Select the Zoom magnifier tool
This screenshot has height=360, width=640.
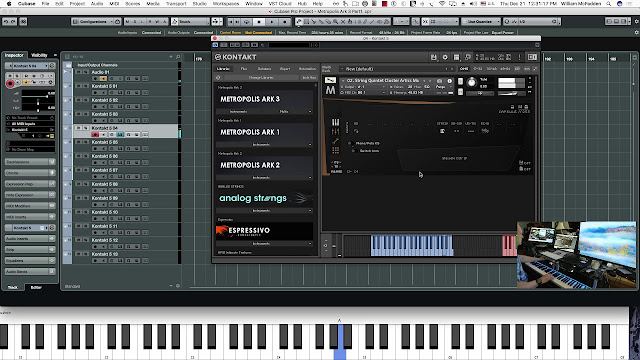click(336, 22)
